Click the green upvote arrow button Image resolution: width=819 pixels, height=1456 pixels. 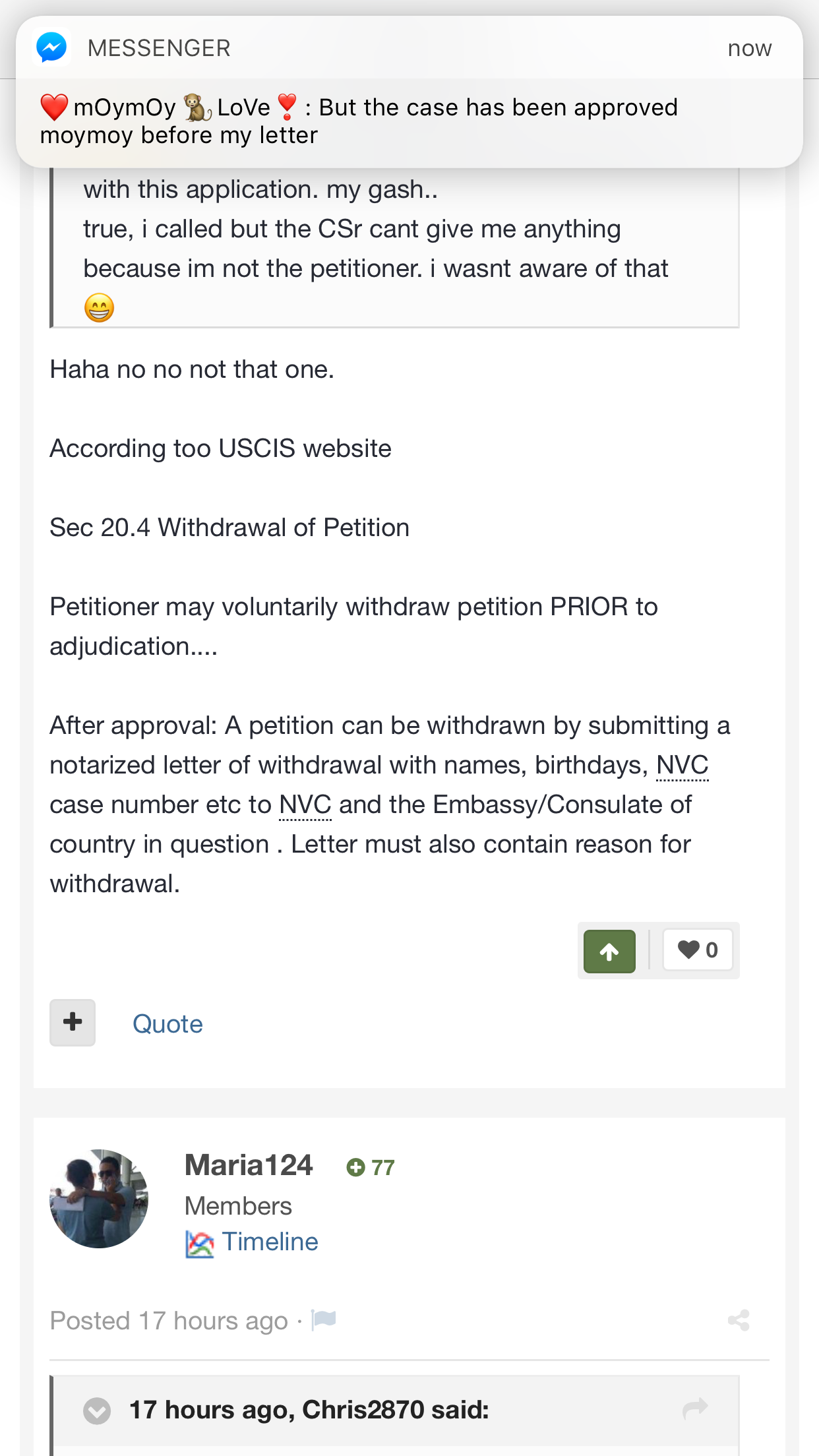coord(609,951)
